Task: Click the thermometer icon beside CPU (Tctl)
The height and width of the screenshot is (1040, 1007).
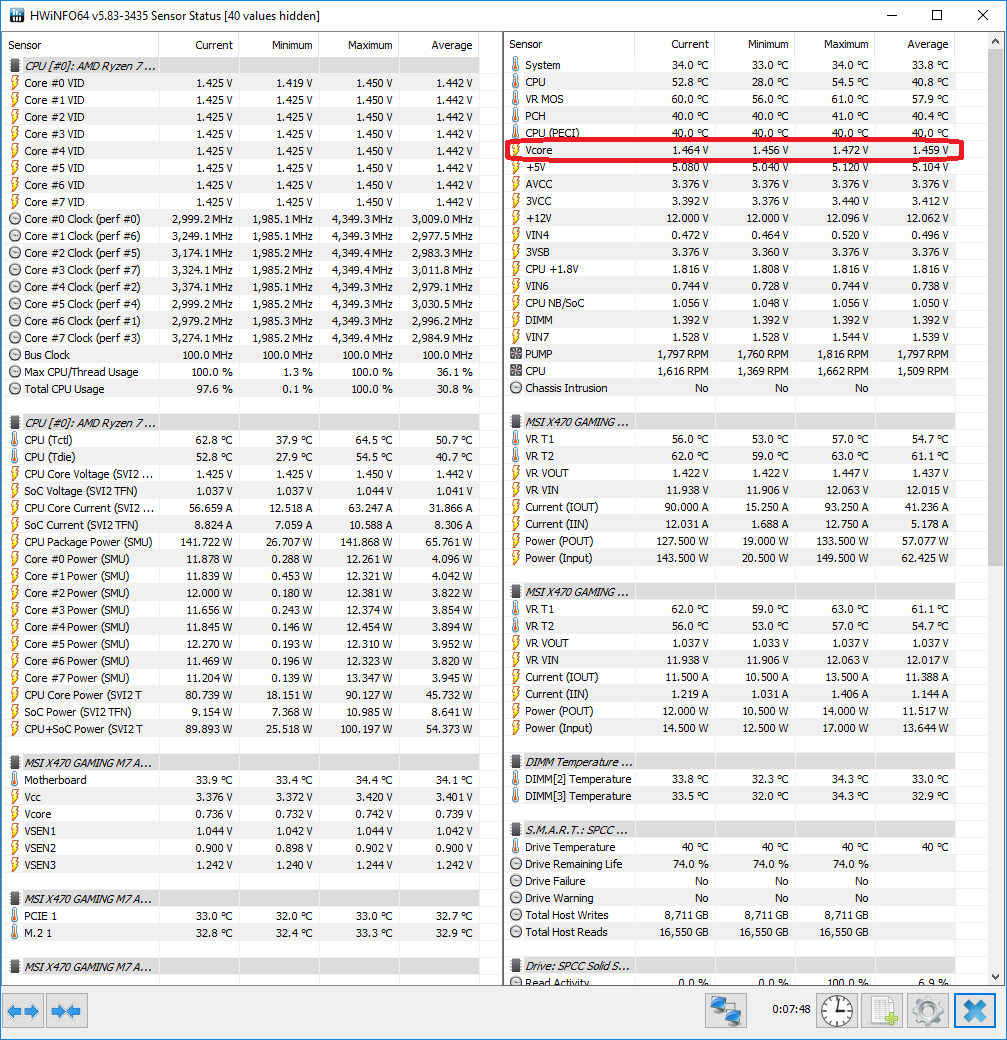Action: point(15,440)
